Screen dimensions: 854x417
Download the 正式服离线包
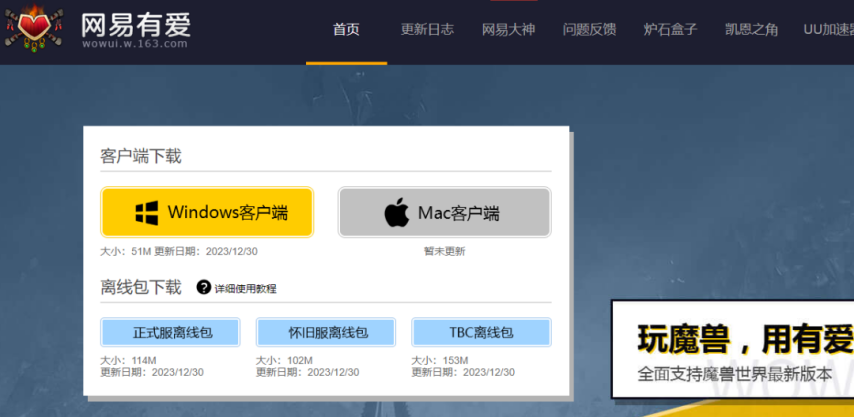point(170,332)
